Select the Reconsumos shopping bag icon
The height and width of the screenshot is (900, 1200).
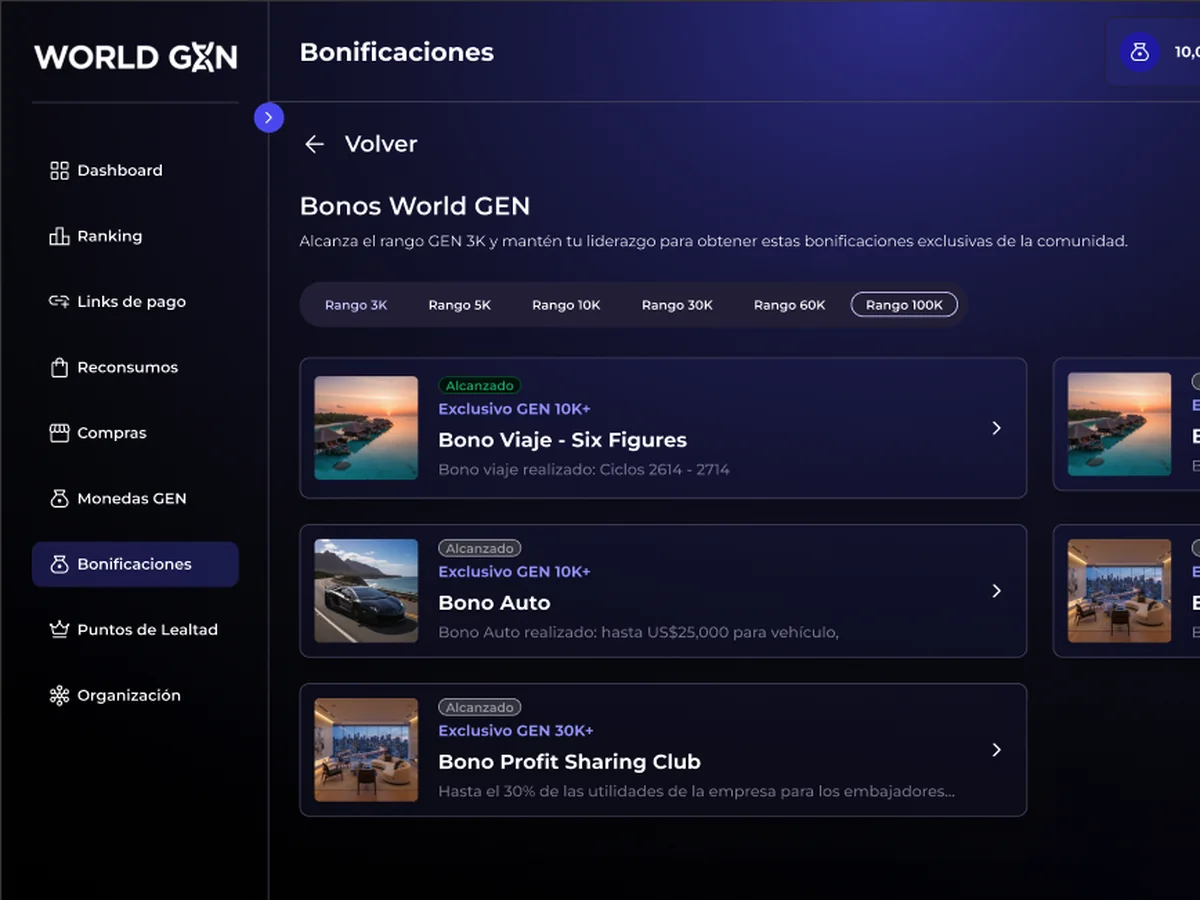click(59, 367)
